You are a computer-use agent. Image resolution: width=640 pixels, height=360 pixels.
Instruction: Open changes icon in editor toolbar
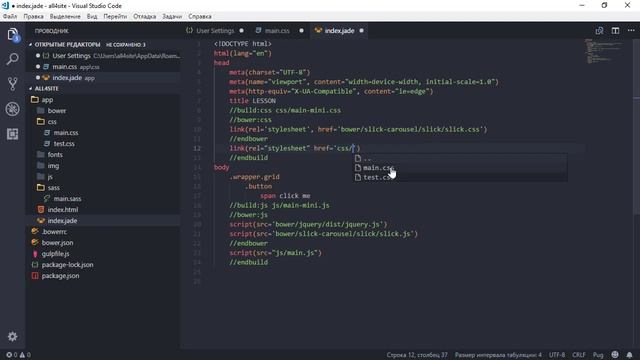coord(599,31)
